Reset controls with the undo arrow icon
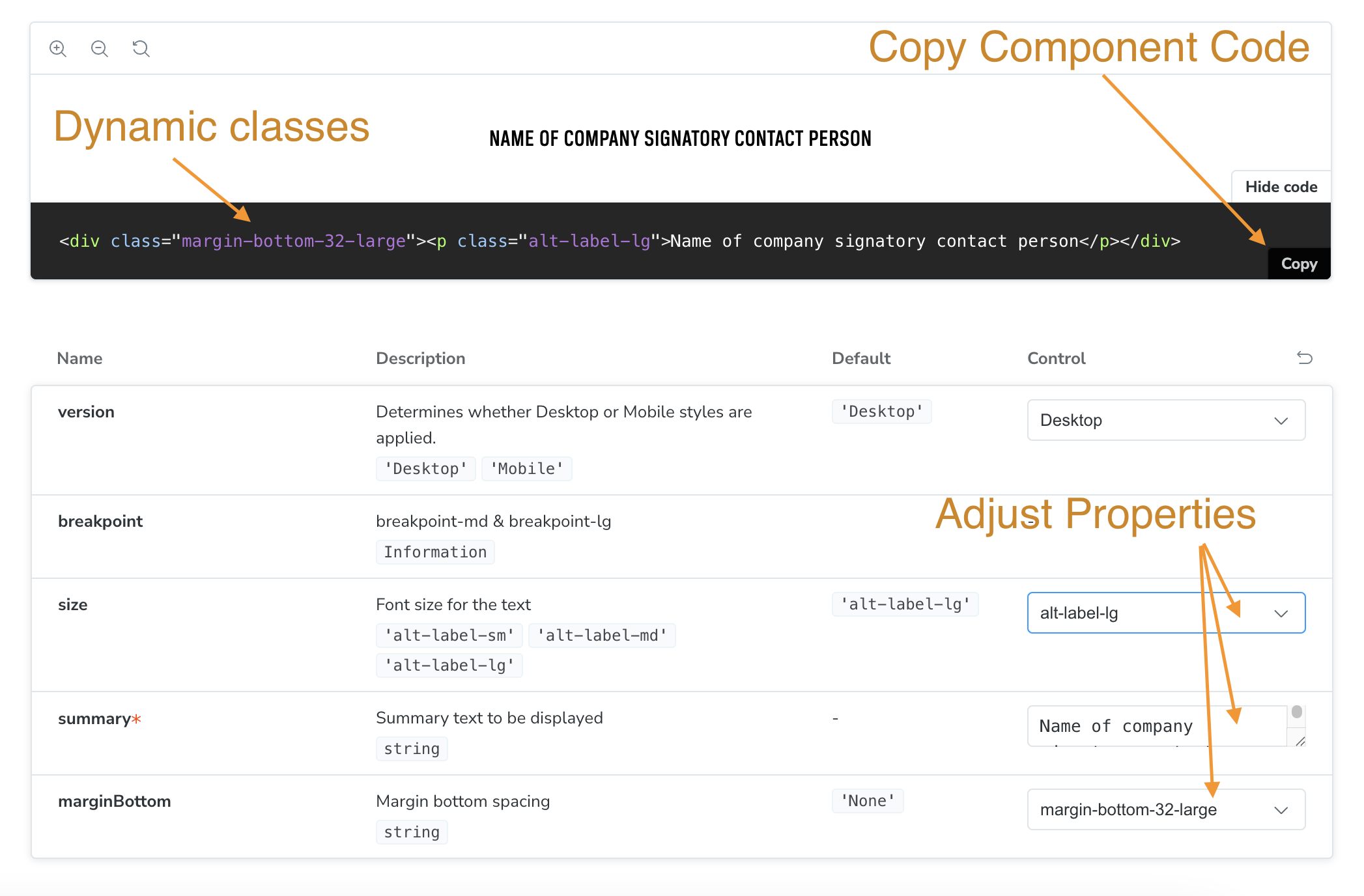1364x896 pixels. point(1304,357)
